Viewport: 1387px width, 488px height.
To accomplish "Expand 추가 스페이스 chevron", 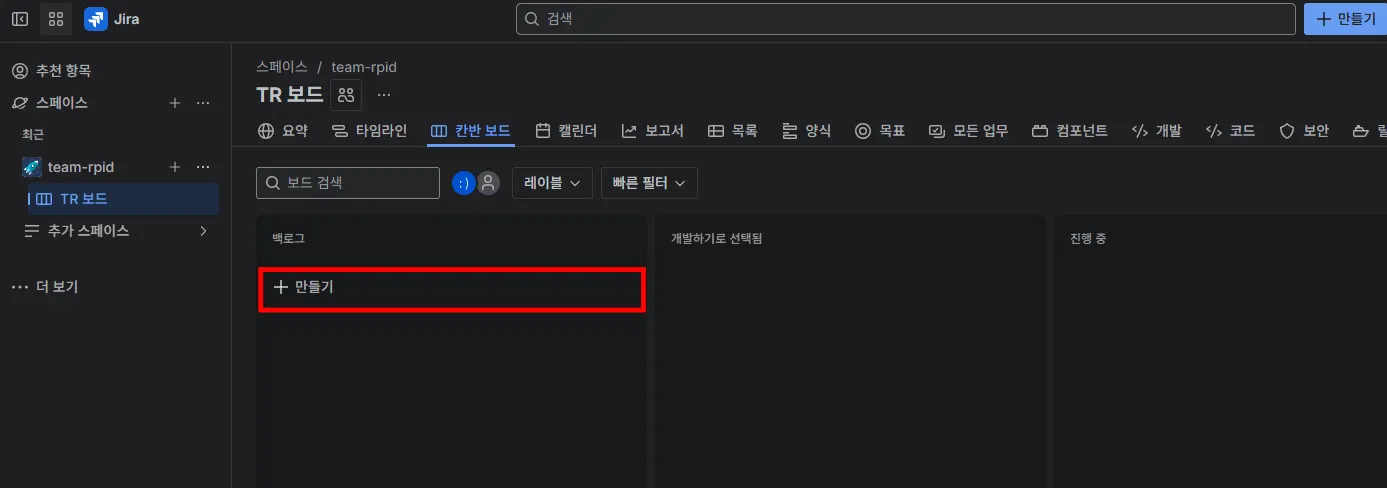I will pos(203,230).
